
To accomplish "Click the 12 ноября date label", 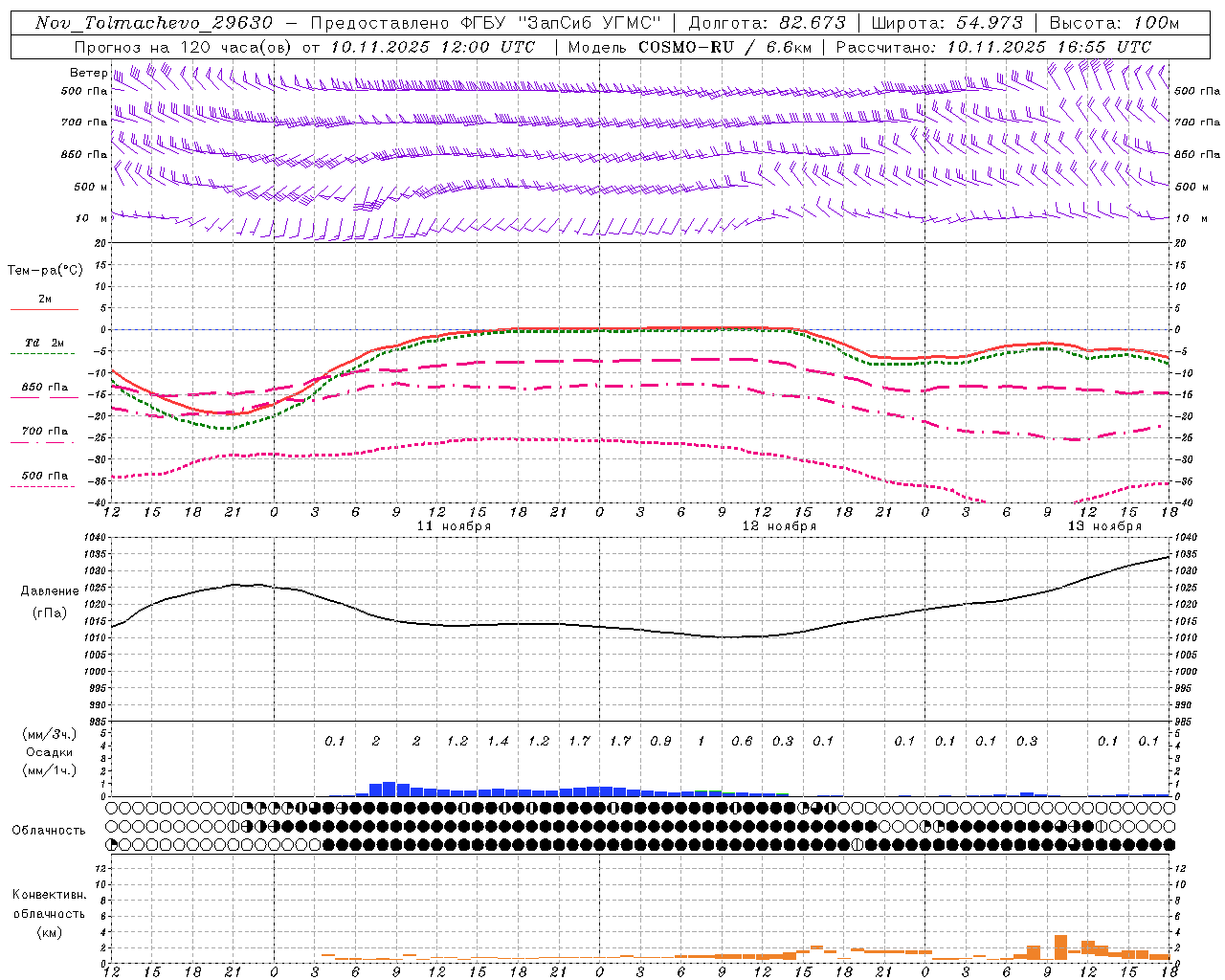I will point(779,526).
